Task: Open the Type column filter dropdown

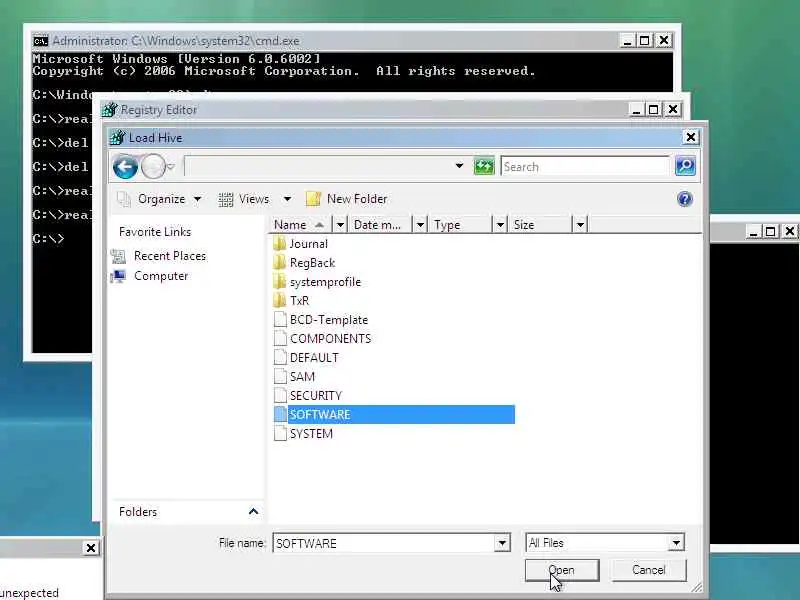Action: tap(500, 224)
